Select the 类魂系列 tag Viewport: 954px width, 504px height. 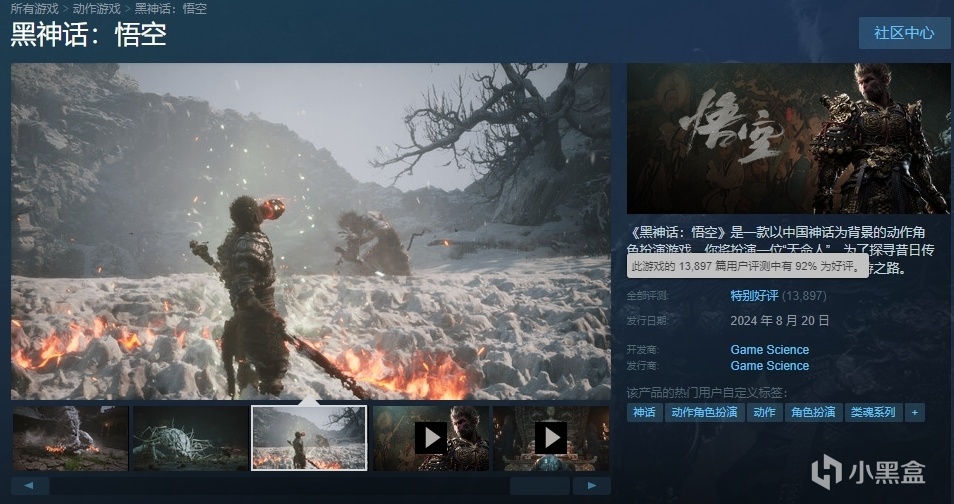873,412
